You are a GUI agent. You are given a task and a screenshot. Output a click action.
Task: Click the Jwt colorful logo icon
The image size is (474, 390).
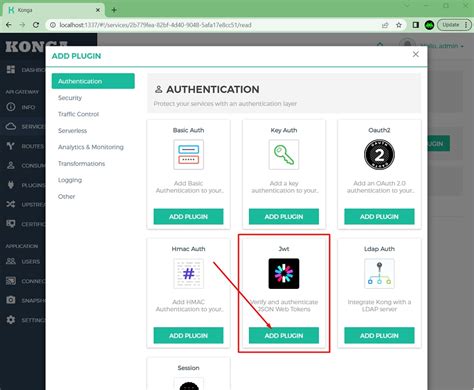pos(284,274)
